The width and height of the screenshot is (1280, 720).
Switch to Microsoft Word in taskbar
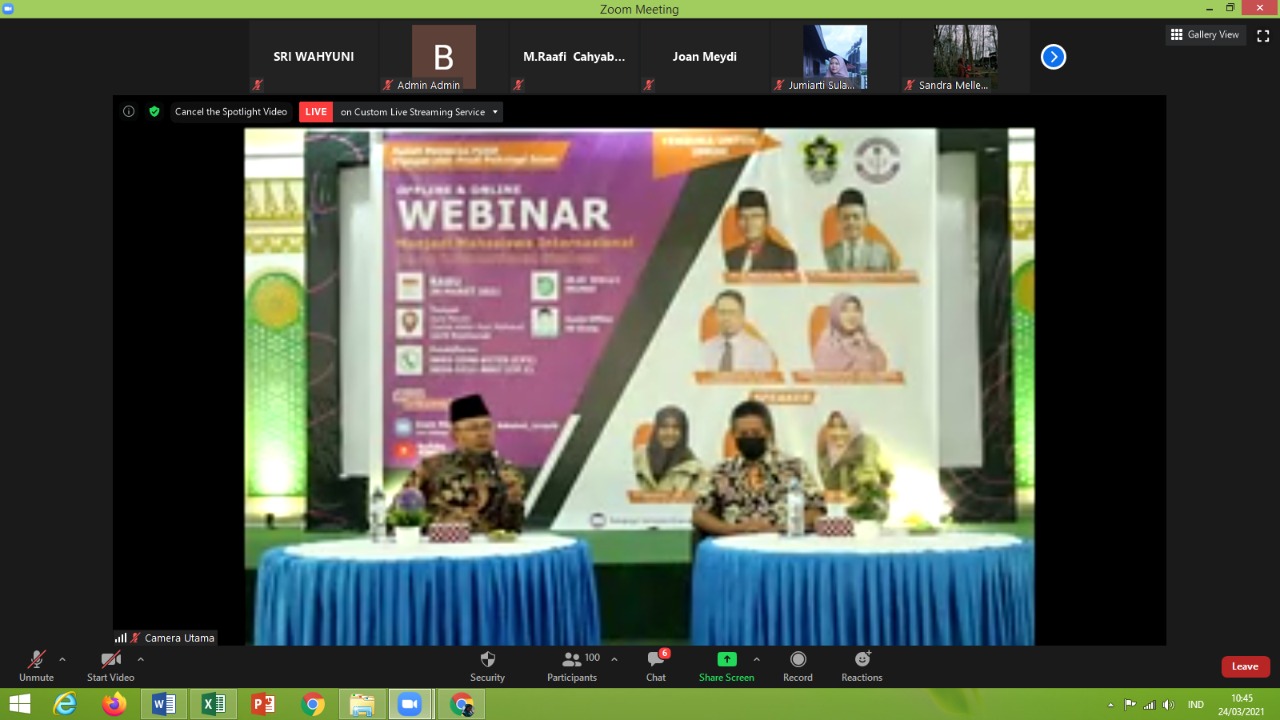click(164, 704)
